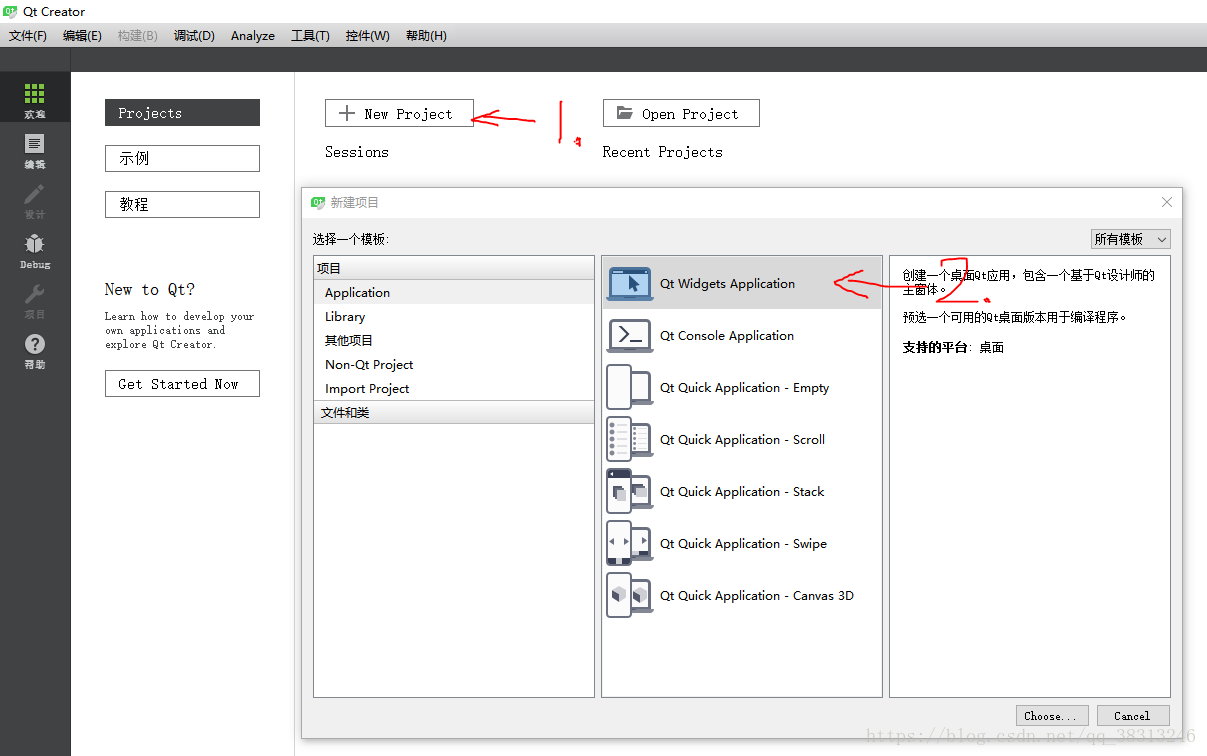Open the 控件(W) menu

coord(368,36)
